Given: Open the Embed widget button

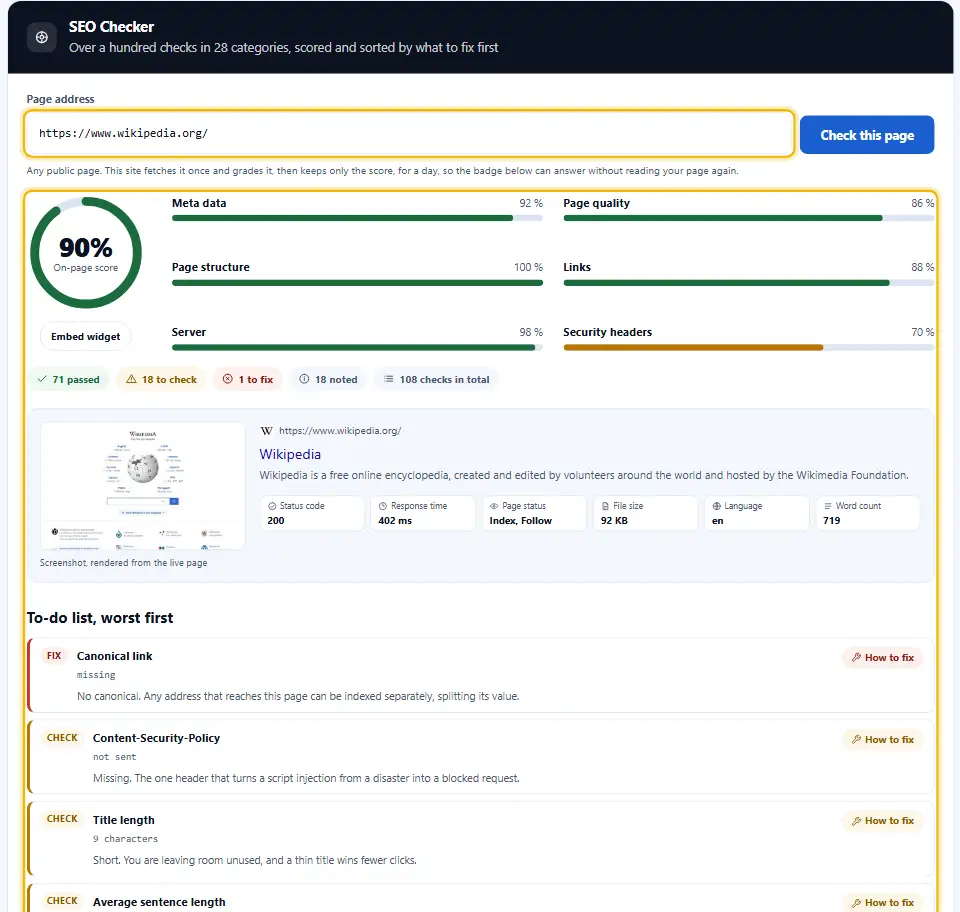Looking at the screenshot, I should 86,337.
